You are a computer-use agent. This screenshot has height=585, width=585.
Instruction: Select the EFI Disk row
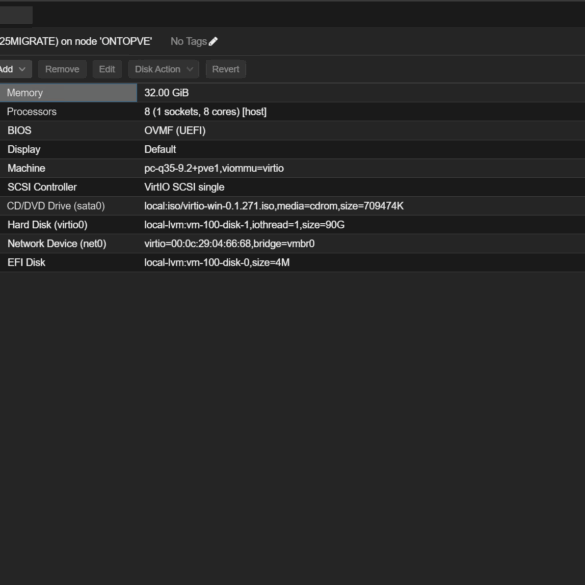coord(292,262)
